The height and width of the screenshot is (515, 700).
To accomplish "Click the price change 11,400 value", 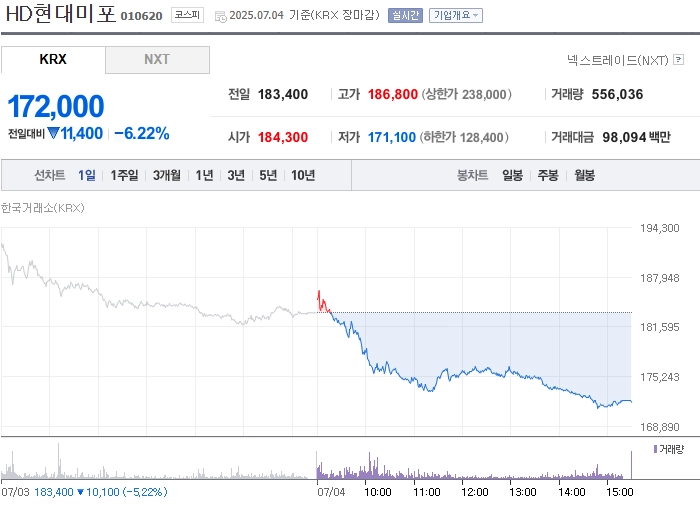I will tap(82, 133).
